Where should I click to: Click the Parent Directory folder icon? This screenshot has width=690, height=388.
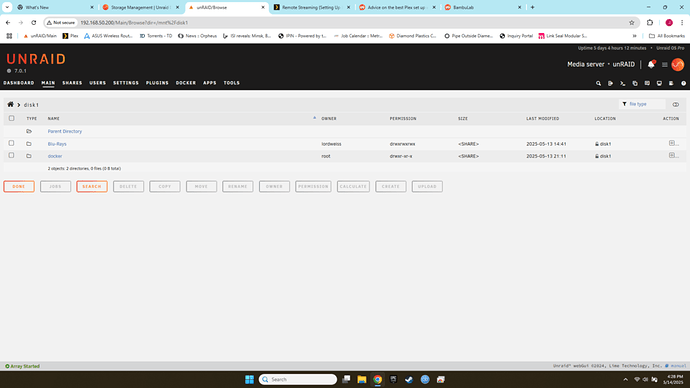(x=29, y=131)
